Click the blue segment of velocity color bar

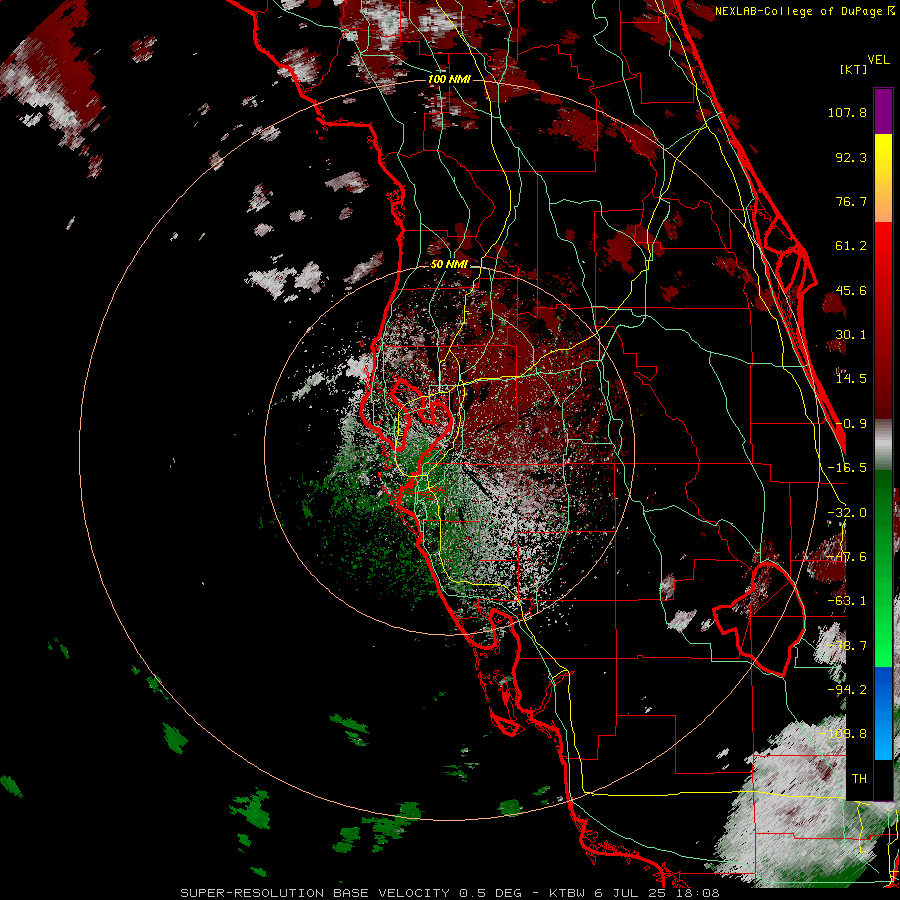coord(883,713)
